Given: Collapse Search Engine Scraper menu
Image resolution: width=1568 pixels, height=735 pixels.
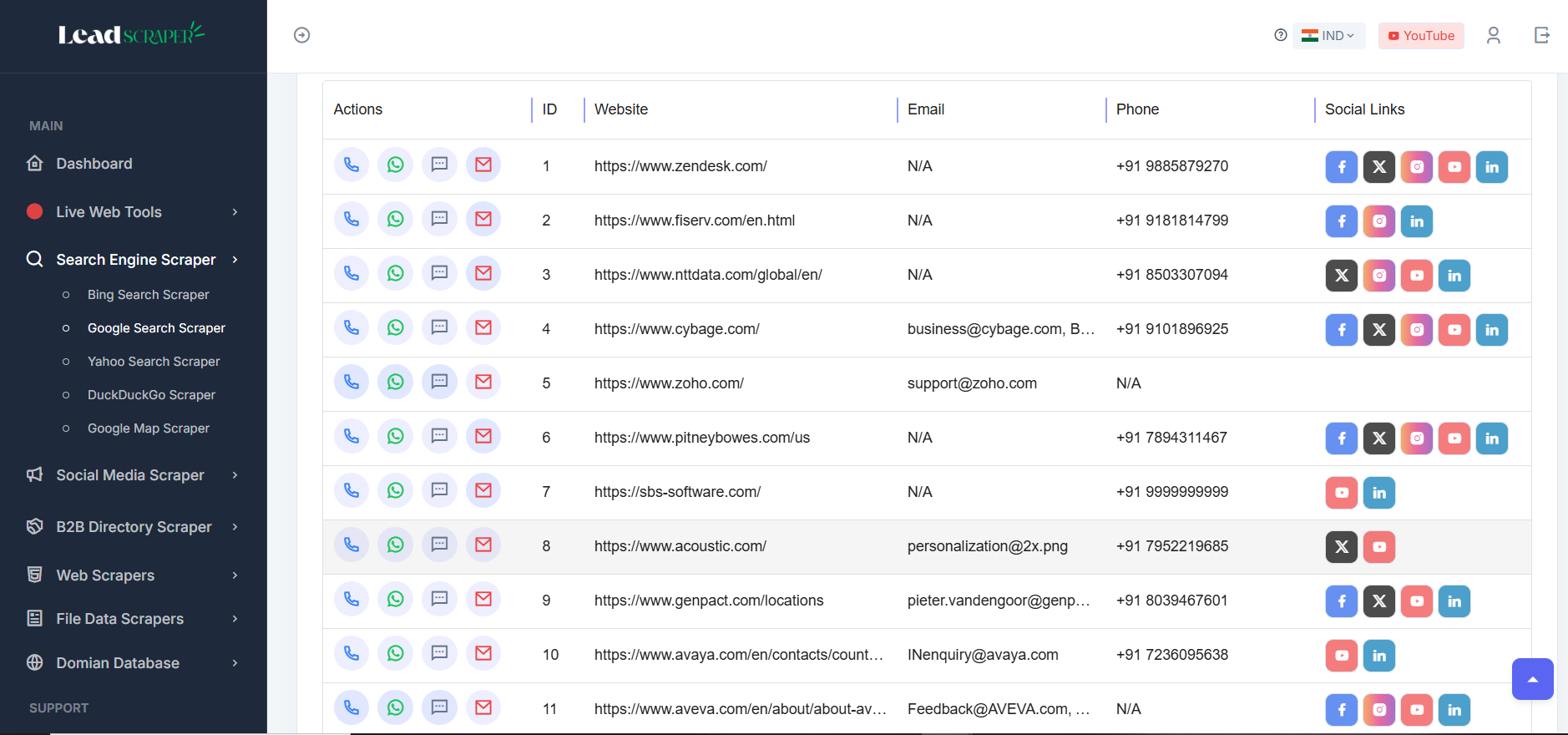Looking at the screenshot, I should (134, 260).
